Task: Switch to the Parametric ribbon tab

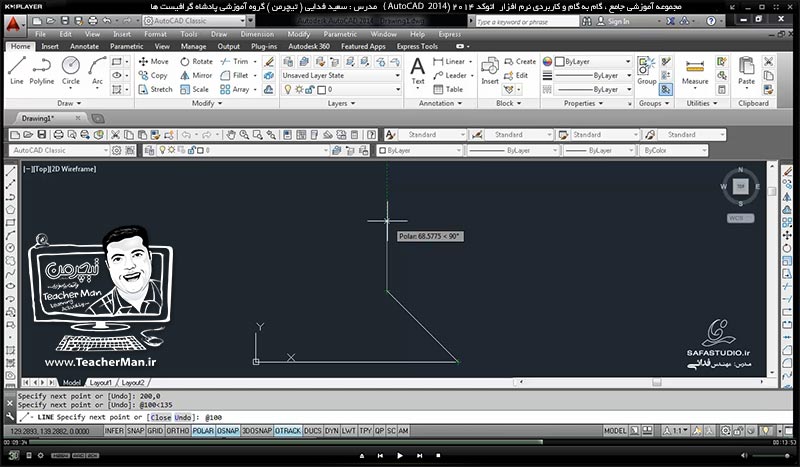Action: tap(127, 46)
